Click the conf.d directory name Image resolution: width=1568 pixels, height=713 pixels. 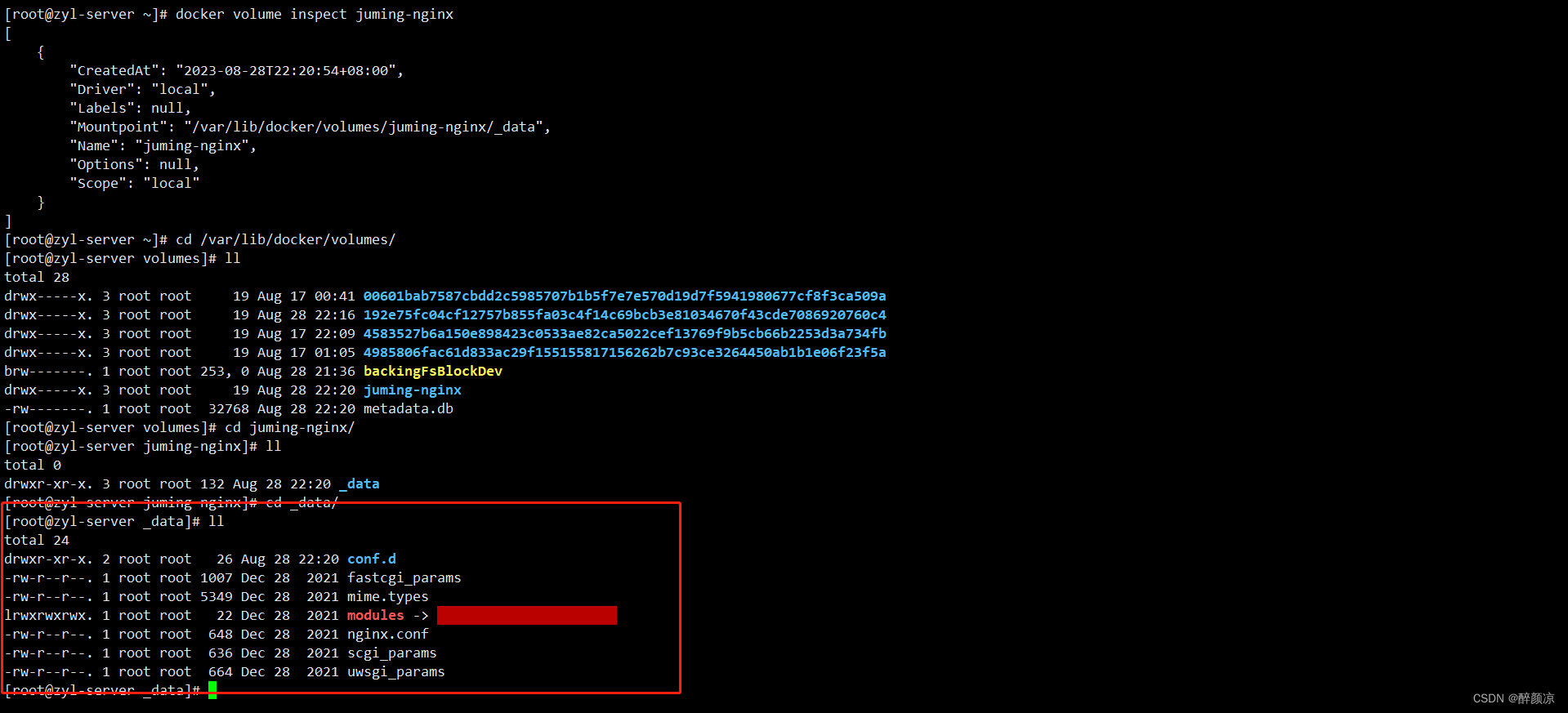372,559
